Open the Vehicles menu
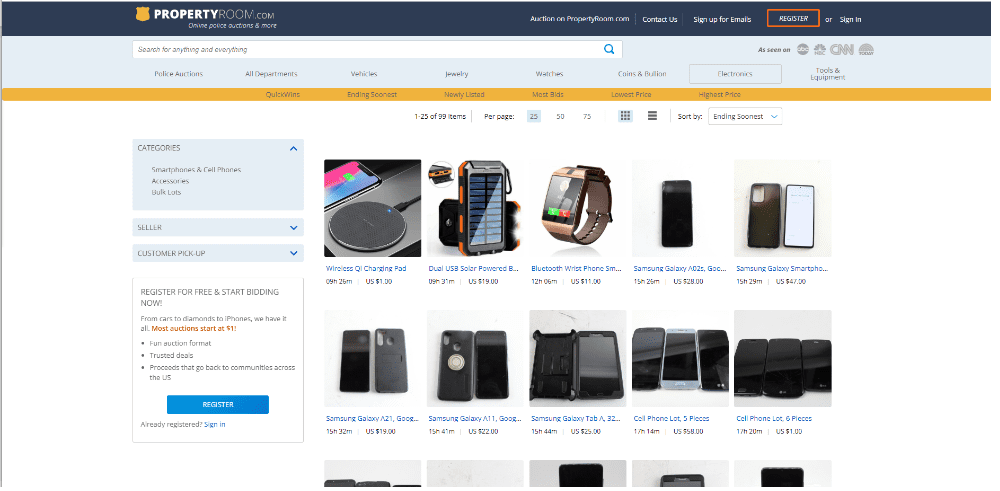The height and width of the screenshot is (491, 1000). (364, 74)
